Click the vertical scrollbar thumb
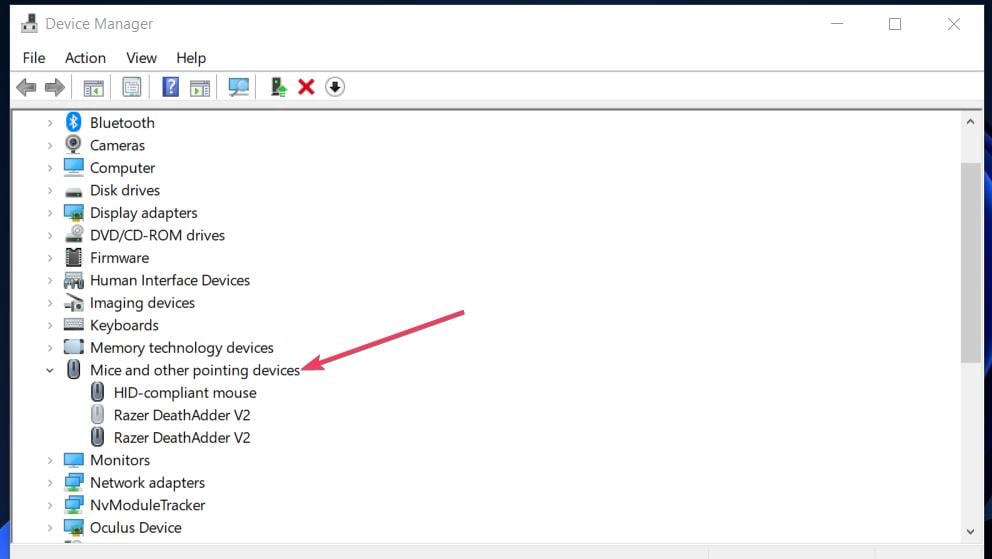The image size is (992, 559). (x=970, y=262)
